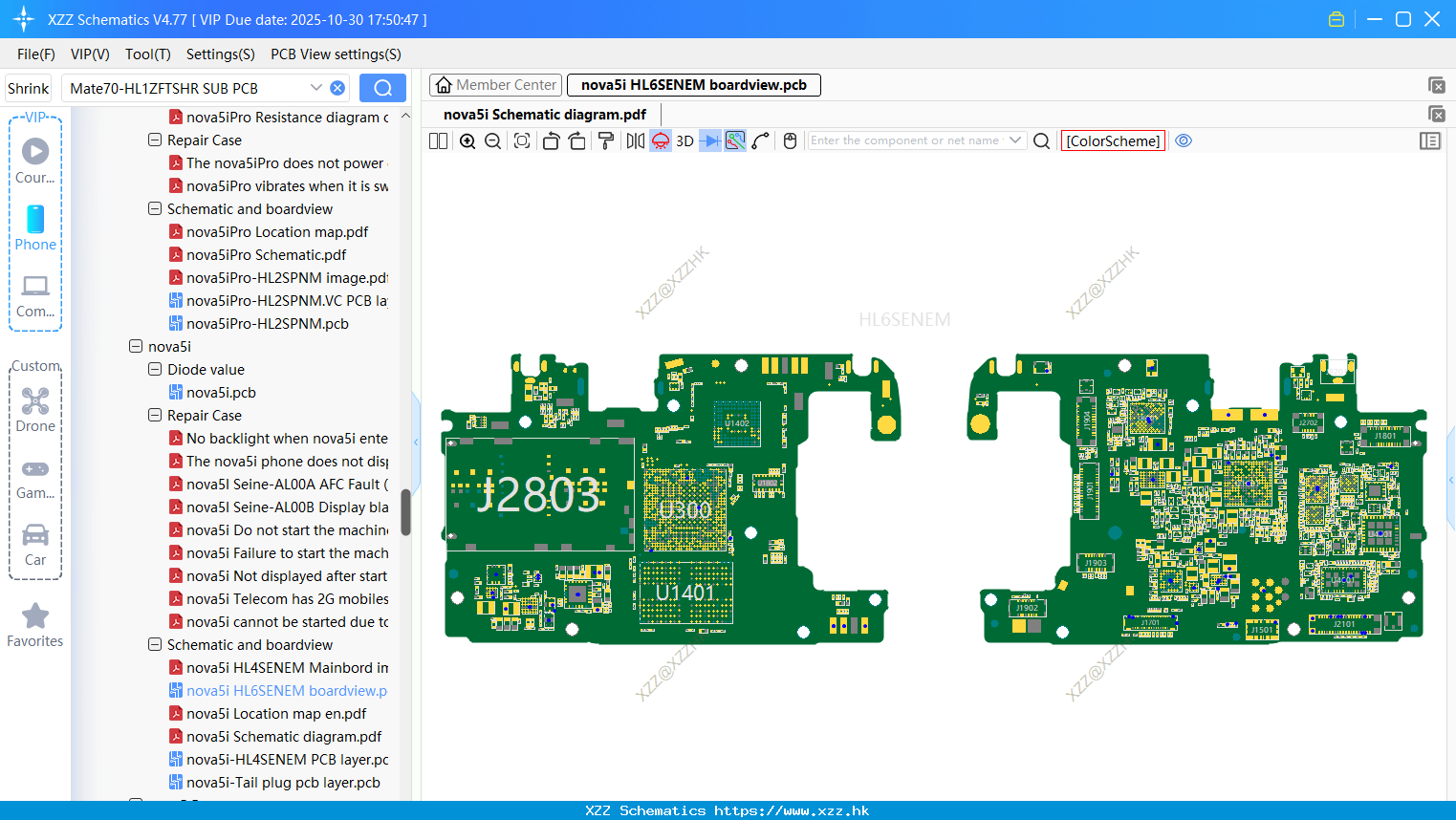The image size is (1456, 820).
Task: Toggle the net trace display icon
Action: [x=735, y=140]
